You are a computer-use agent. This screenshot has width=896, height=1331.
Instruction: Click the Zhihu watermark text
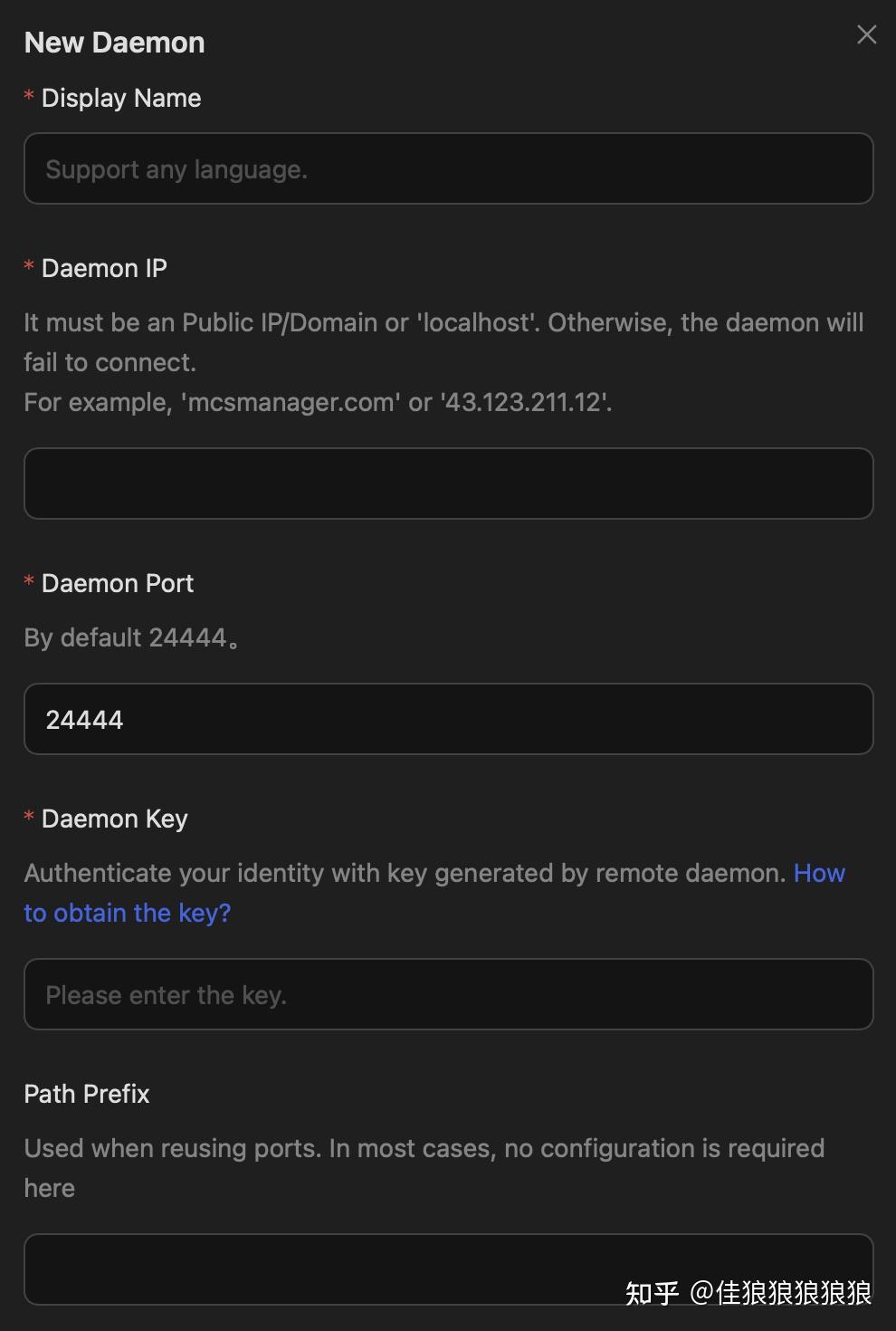coord(748,1292)
